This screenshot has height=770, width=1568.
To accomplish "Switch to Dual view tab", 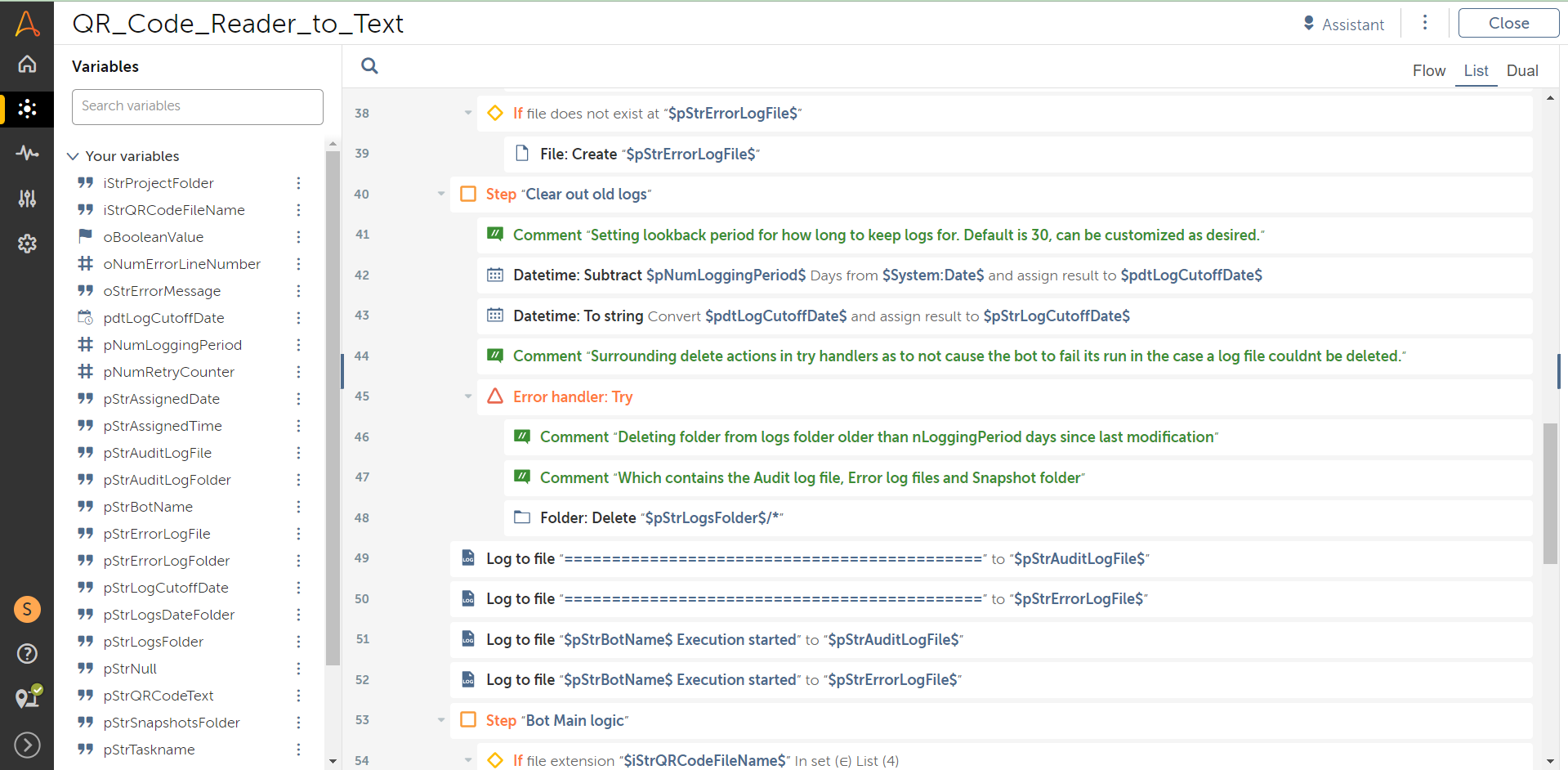I will (x=1521, y=71).
